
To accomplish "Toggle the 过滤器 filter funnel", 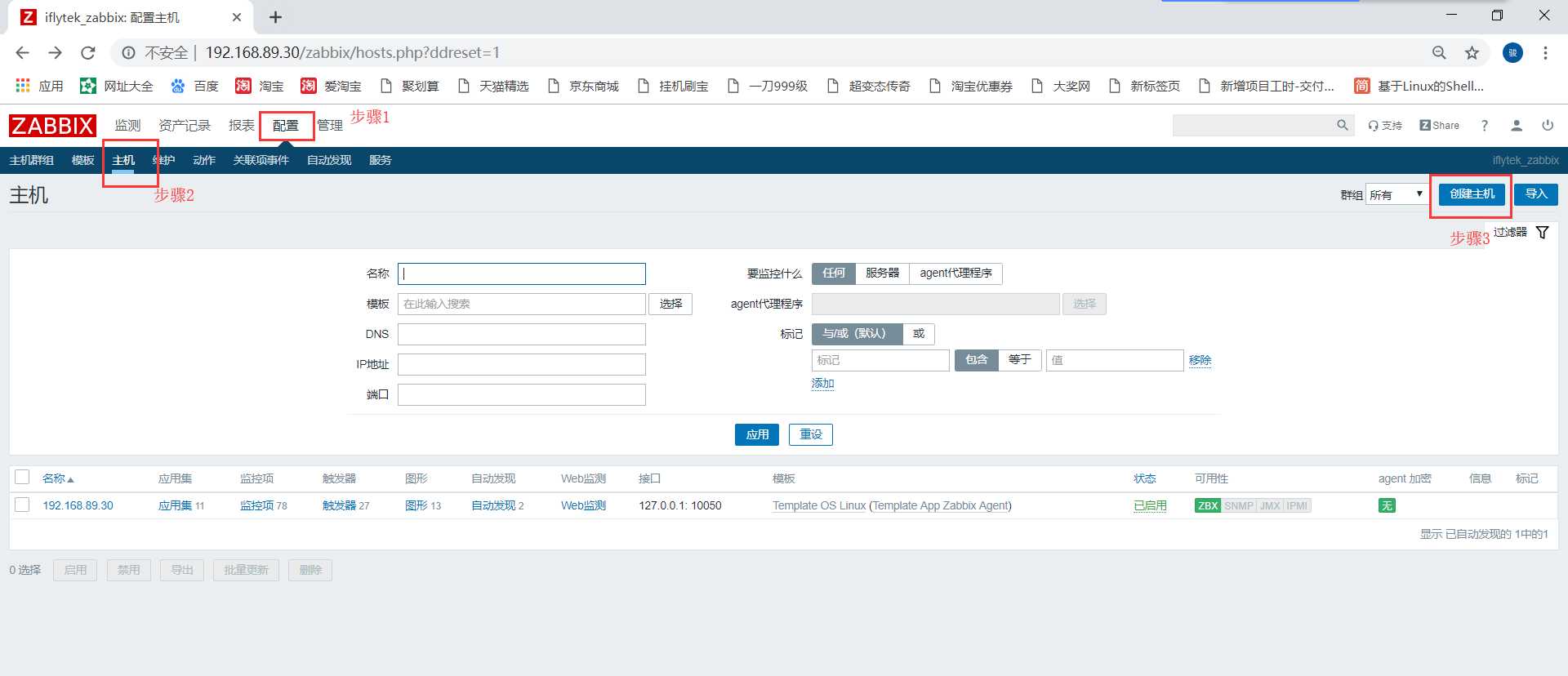I will (1542, 233).
